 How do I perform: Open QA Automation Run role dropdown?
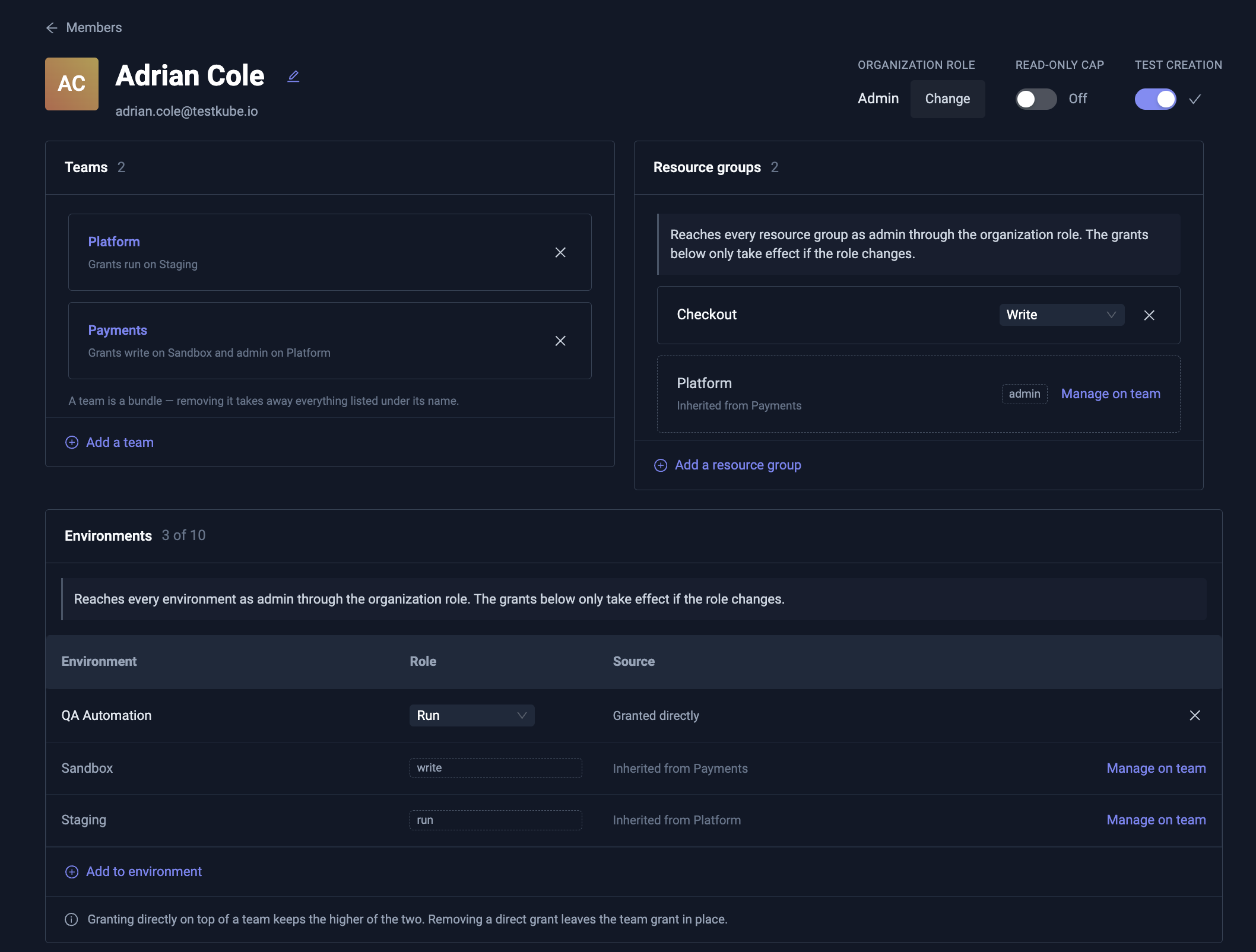tap(472, 715)
